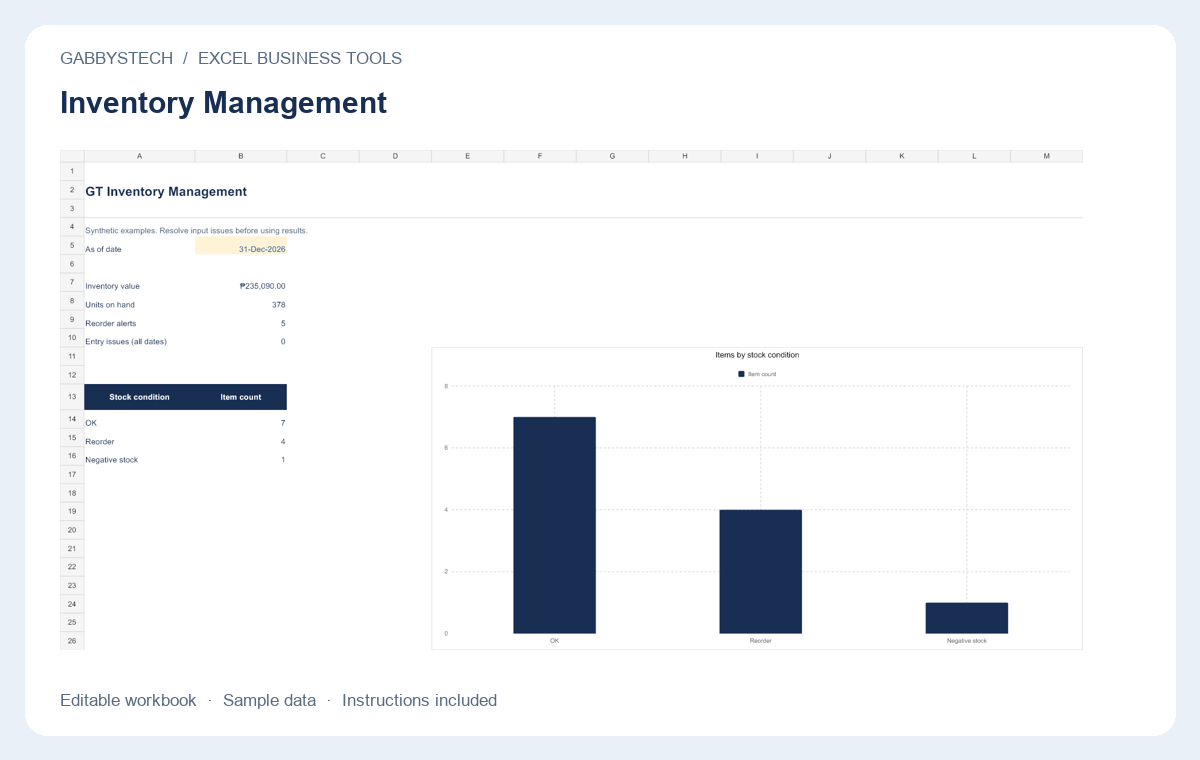Viewport: 1200px width, 760px height.
Task: Select row 17 header
Action: (x=72, y=474)
